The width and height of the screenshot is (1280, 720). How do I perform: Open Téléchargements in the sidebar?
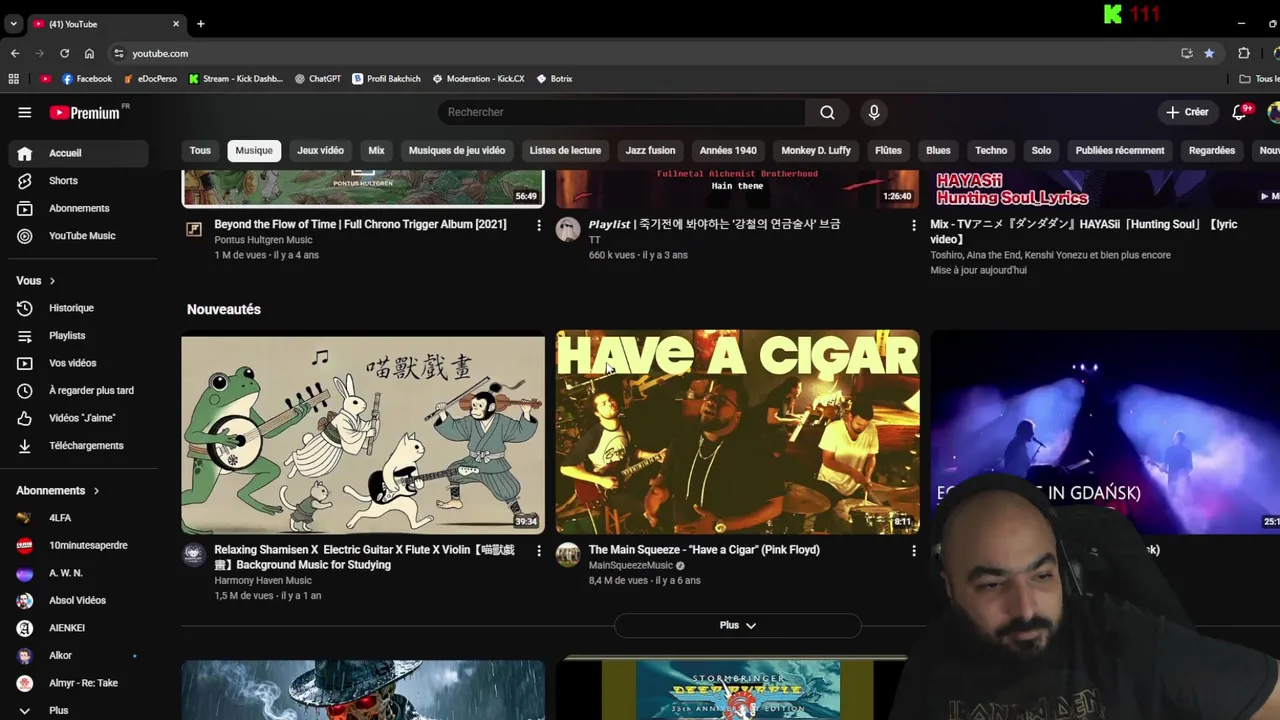78,446
